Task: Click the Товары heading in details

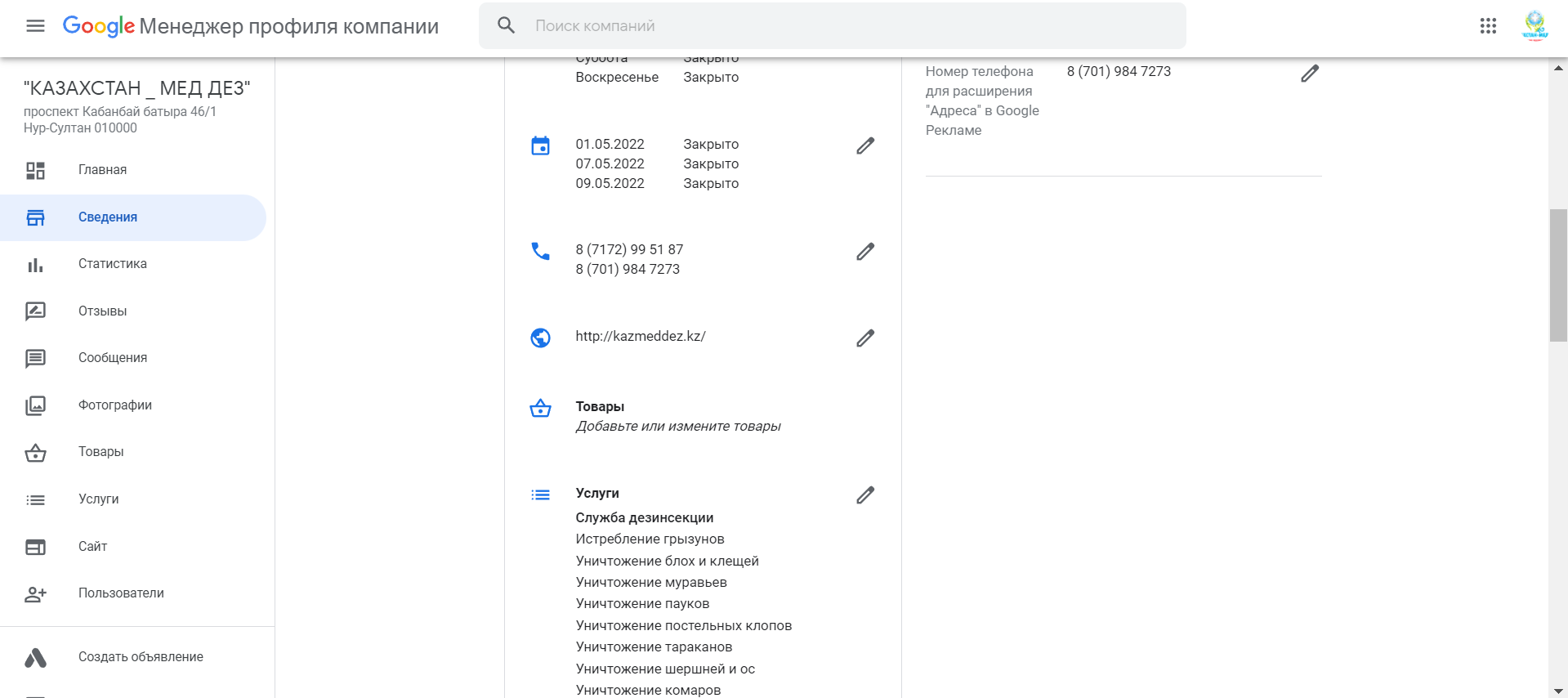Action: pos(600,406)
